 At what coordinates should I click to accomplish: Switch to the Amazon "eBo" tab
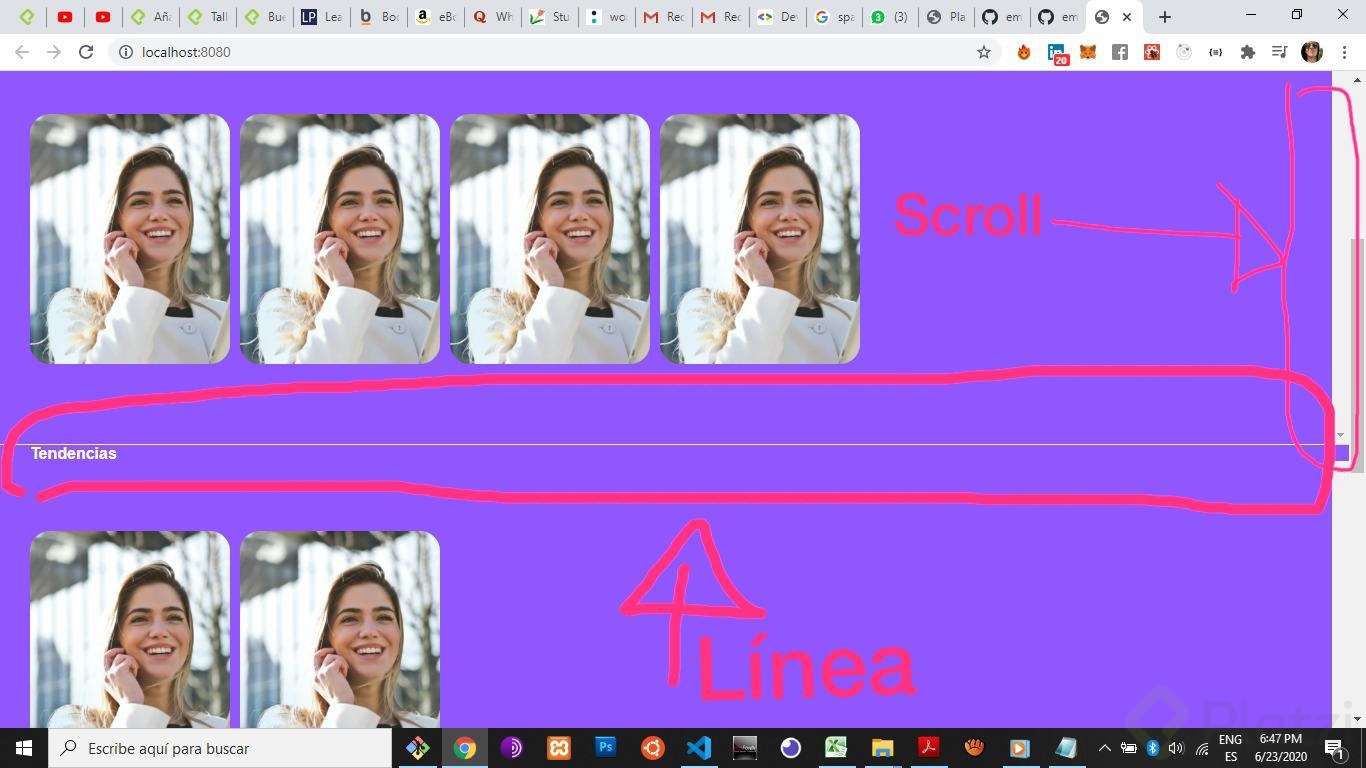435,17
